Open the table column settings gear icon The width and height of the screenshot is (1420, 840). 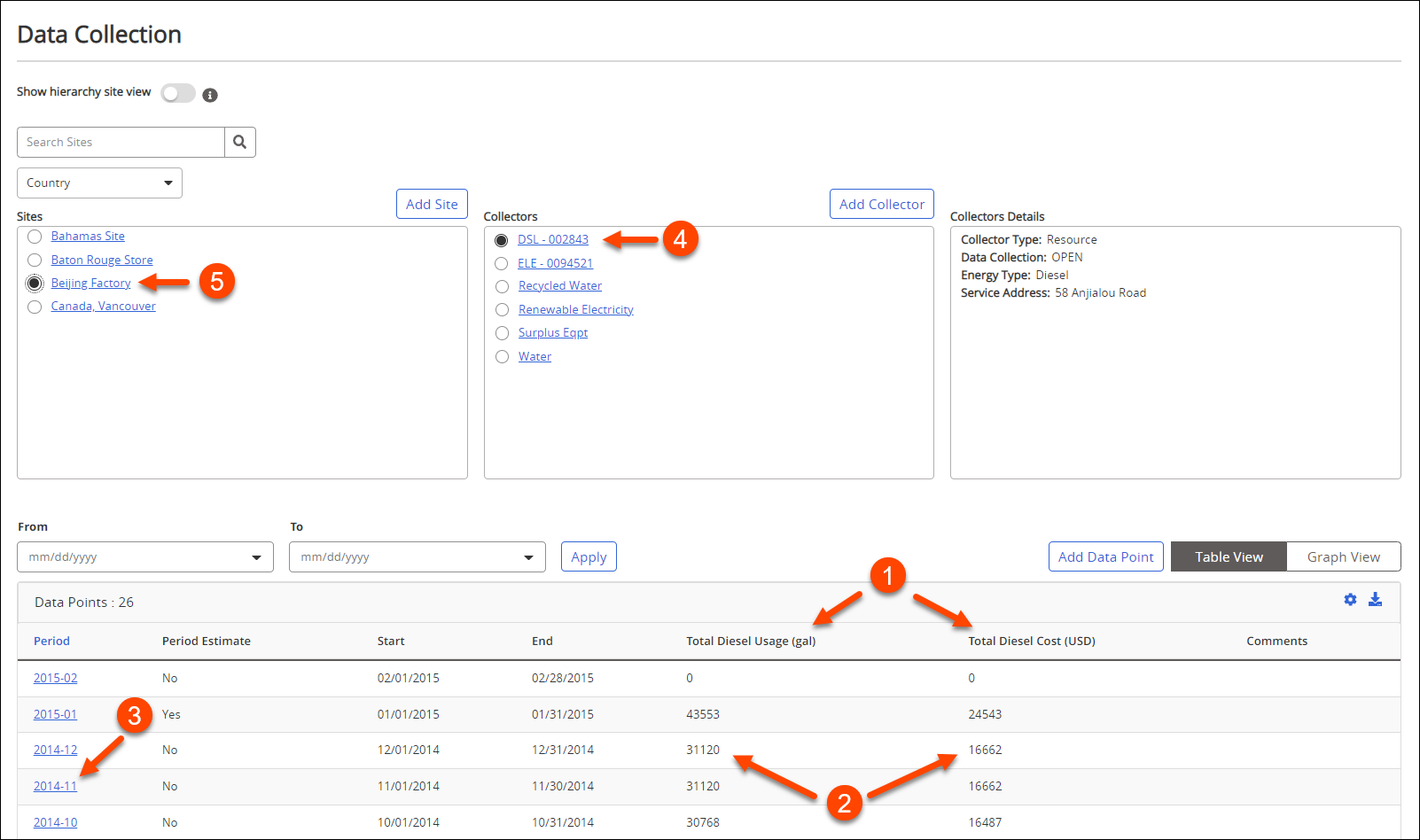coord(1350,600)
